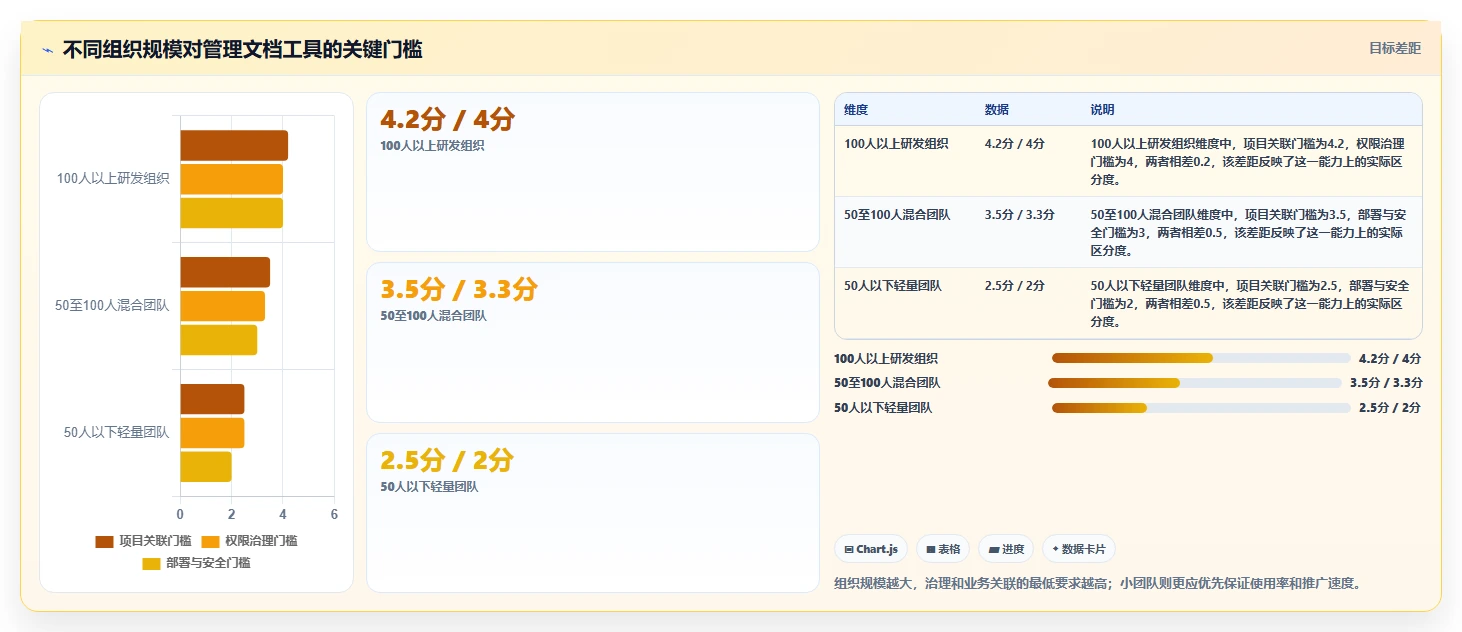Click the 4.2分 / 4分 data card
The height and width of the screenshot is (632, 1462).
(593, 172)
